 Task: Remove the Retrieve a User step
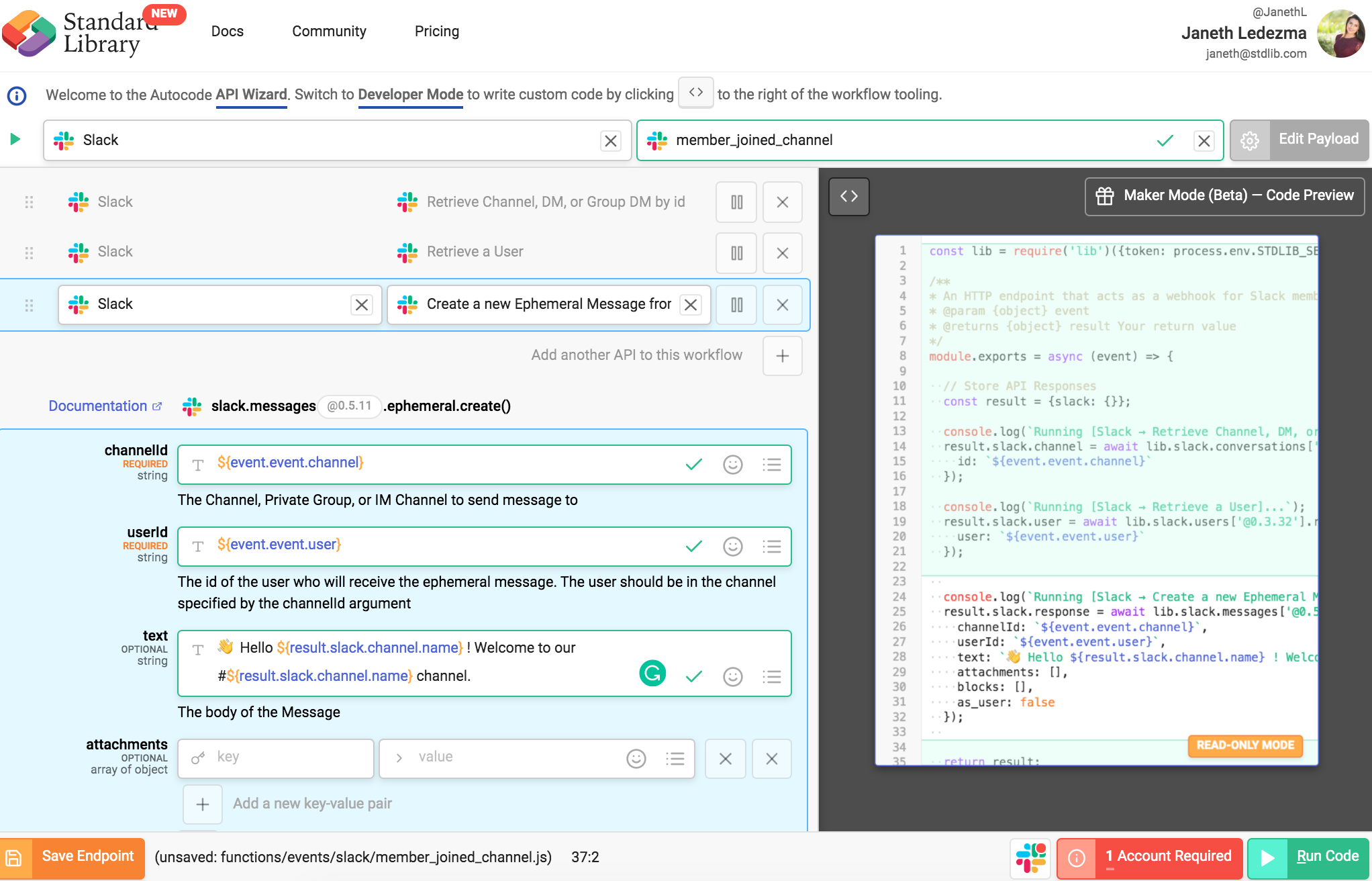(x=782, y=253)
